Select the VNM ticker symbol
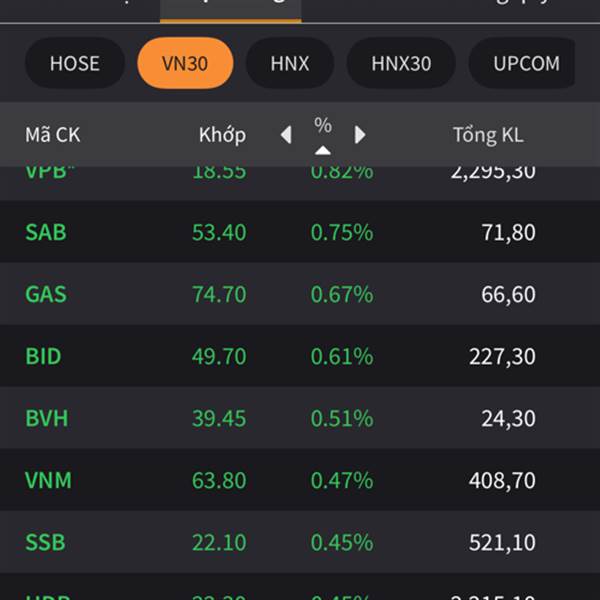The width and height of the screenshot is (600, 600). coord(48,480)
